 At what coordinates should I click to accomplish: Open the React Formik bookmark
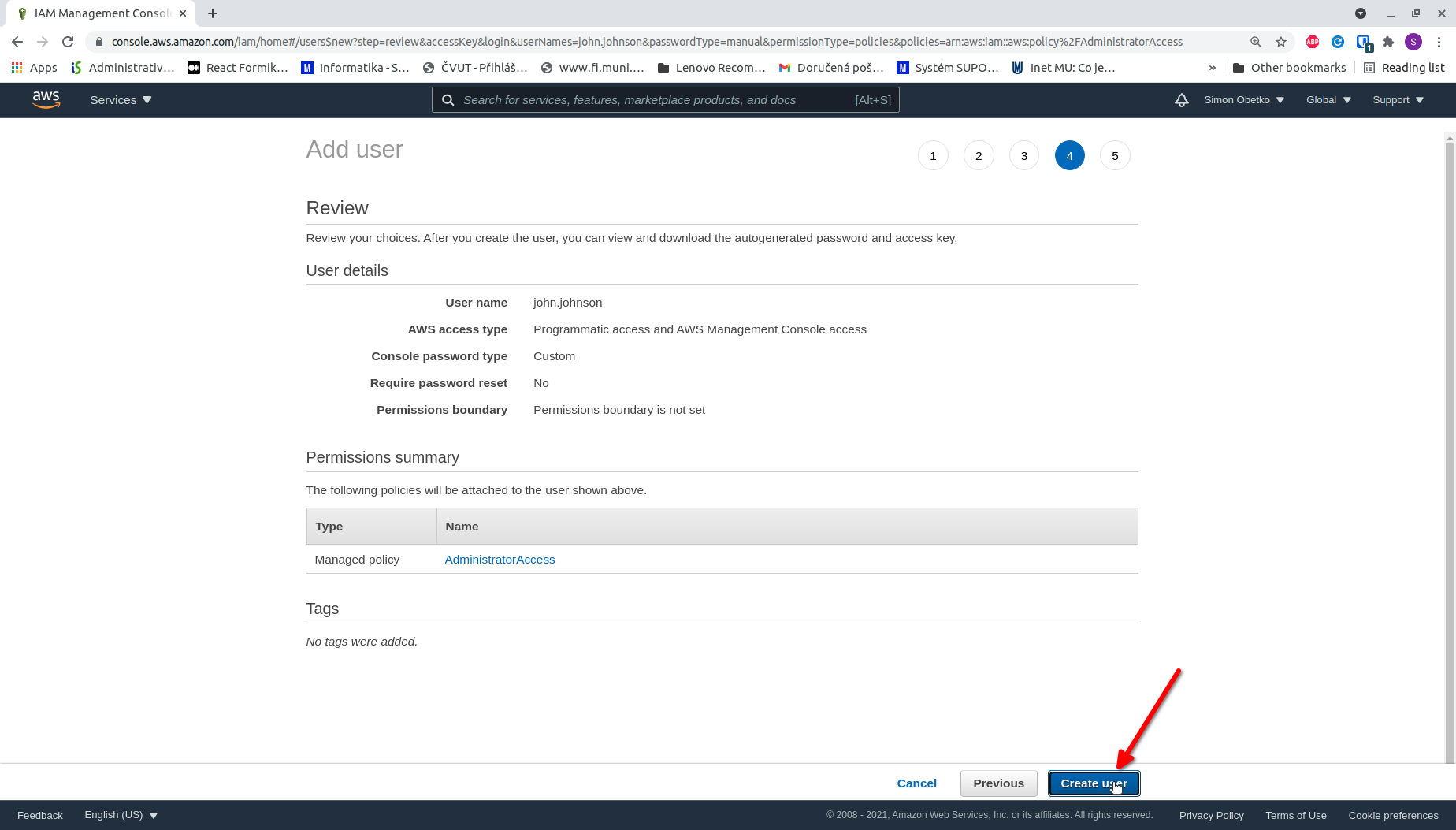click(x=238, y=68)
